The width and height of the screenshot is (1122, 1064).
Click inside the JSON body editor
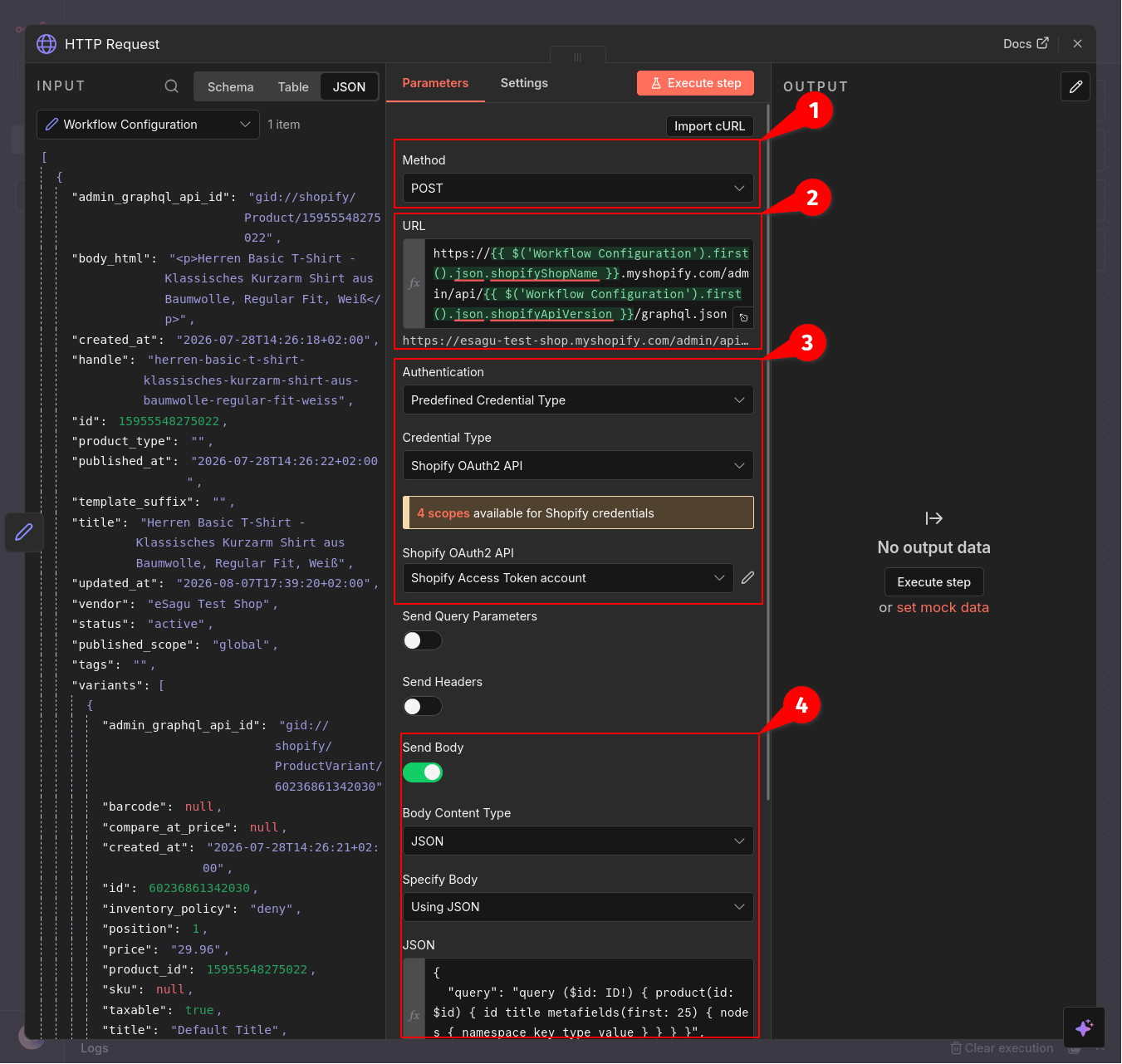589,1000
